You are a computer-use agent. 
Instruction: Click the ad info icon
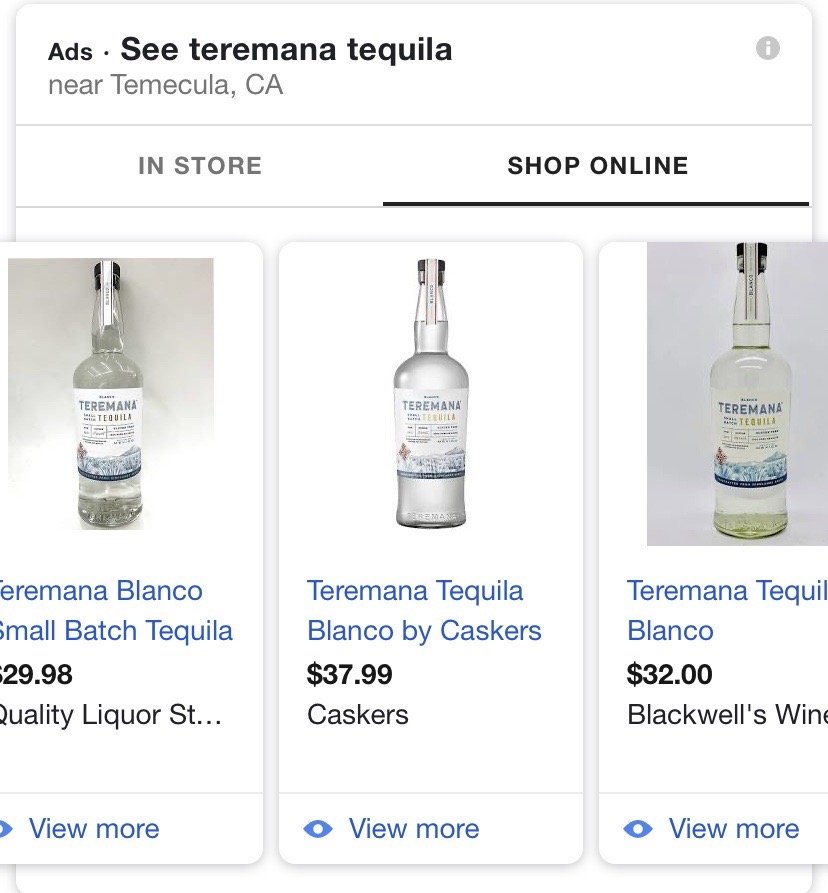click(x=768, y=48)
